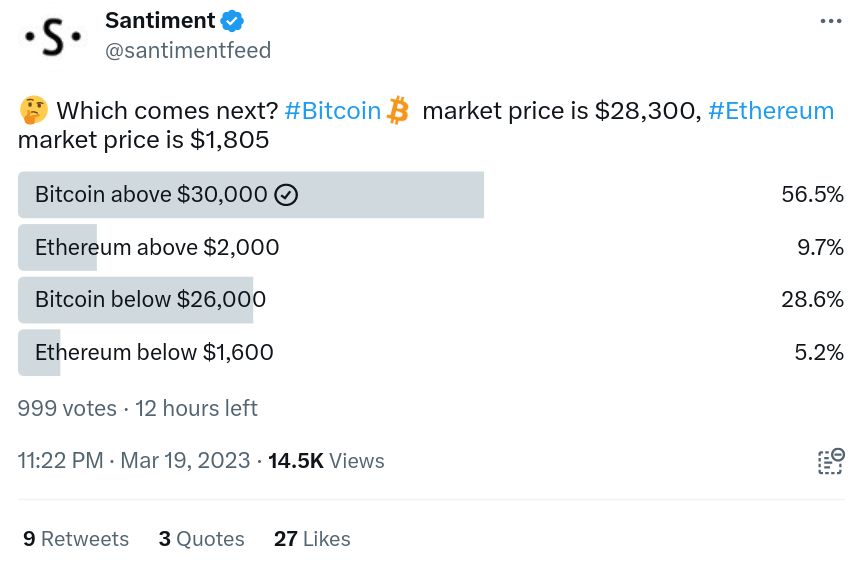Select poll option Bitcoin below $26,000
The height and width of the screenshot is (567, 864).
coord(431,300)
